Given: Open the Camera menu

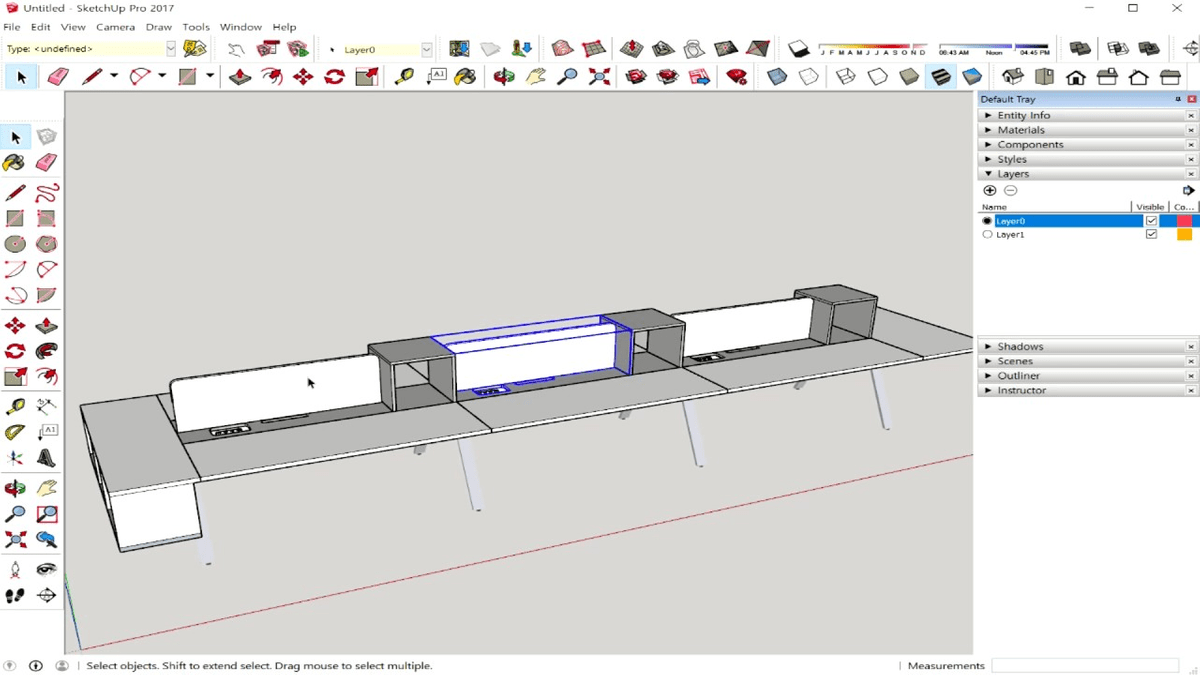Looking at the screenshot, I should click(115, 27).
